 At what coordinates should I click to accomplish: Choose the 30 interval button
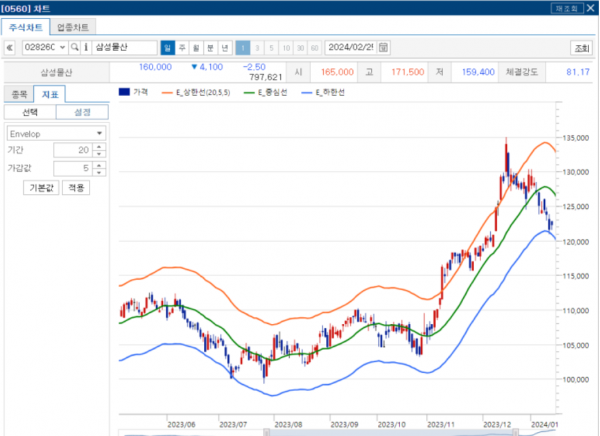[x=300, y=48]
